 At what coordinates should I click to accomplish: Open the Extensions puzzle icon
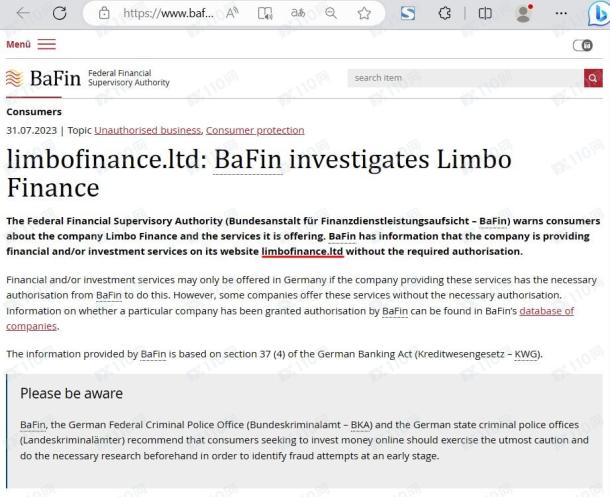click(x=445, y=14)
